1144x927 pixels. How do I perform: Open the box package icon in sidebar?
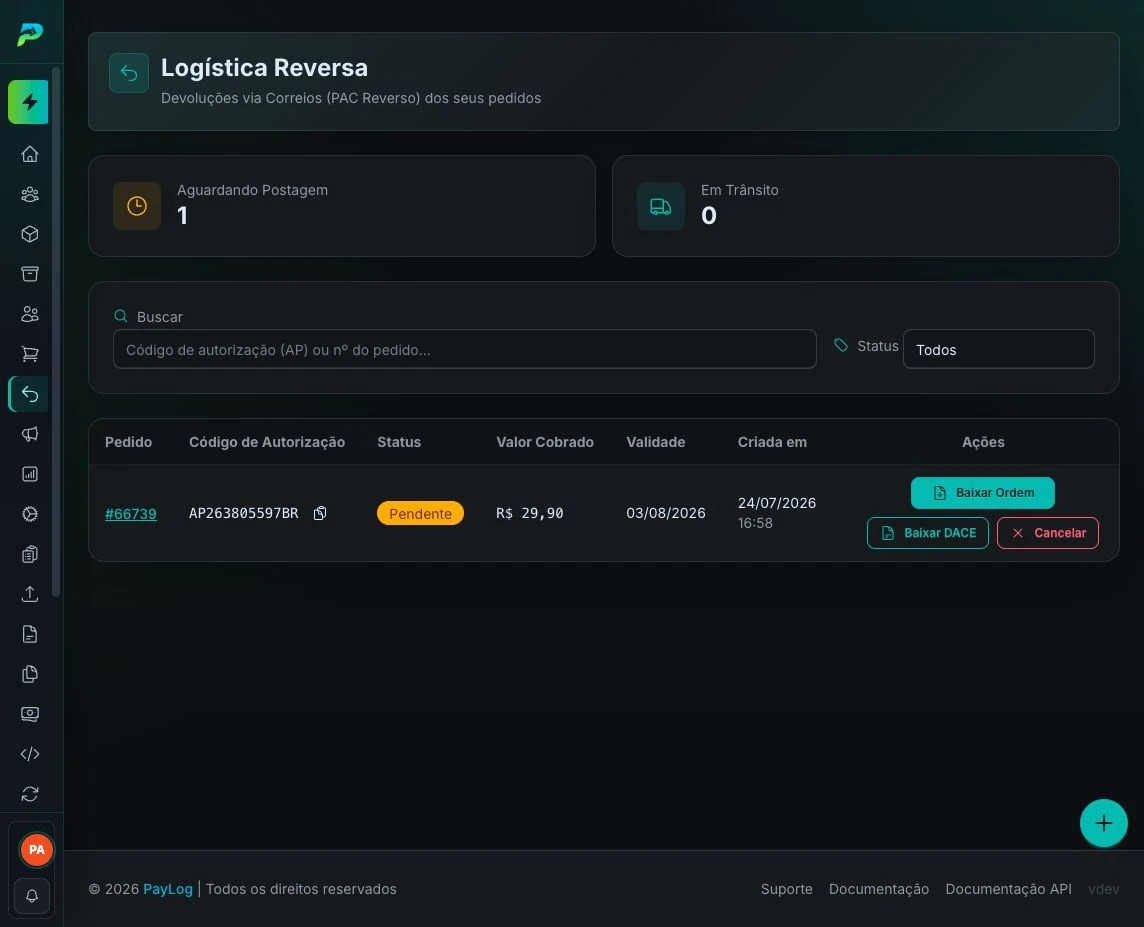[x=30, y=234]
